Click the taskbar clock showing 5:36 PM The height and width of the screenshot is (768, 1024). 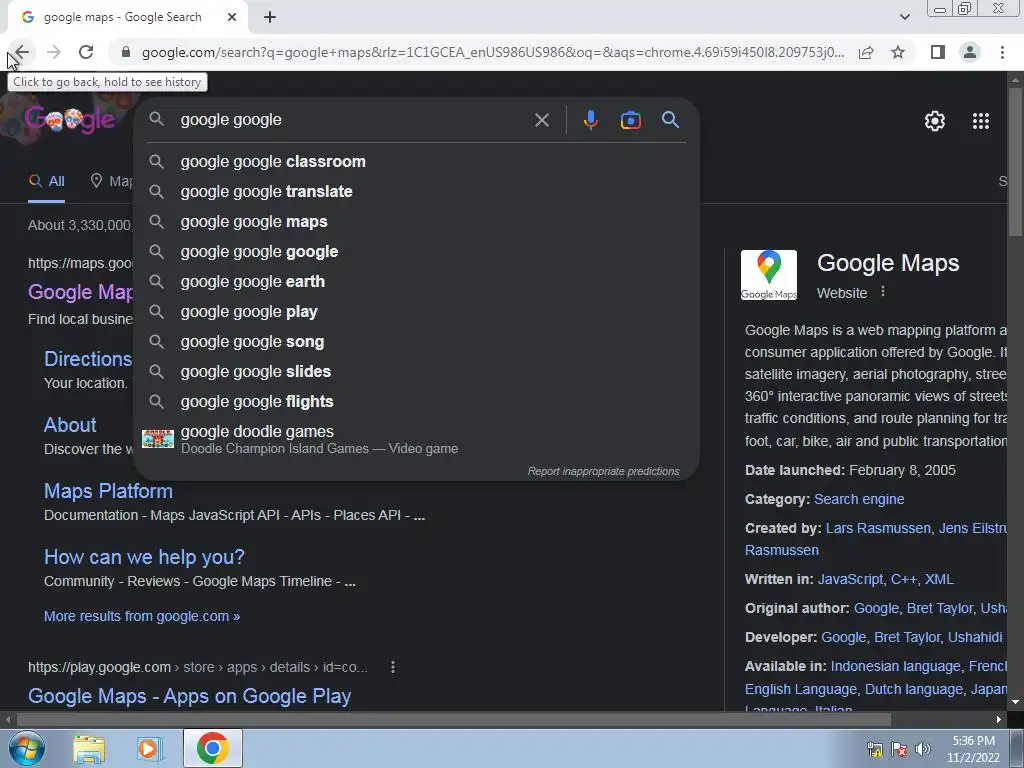tap(973, 749)
